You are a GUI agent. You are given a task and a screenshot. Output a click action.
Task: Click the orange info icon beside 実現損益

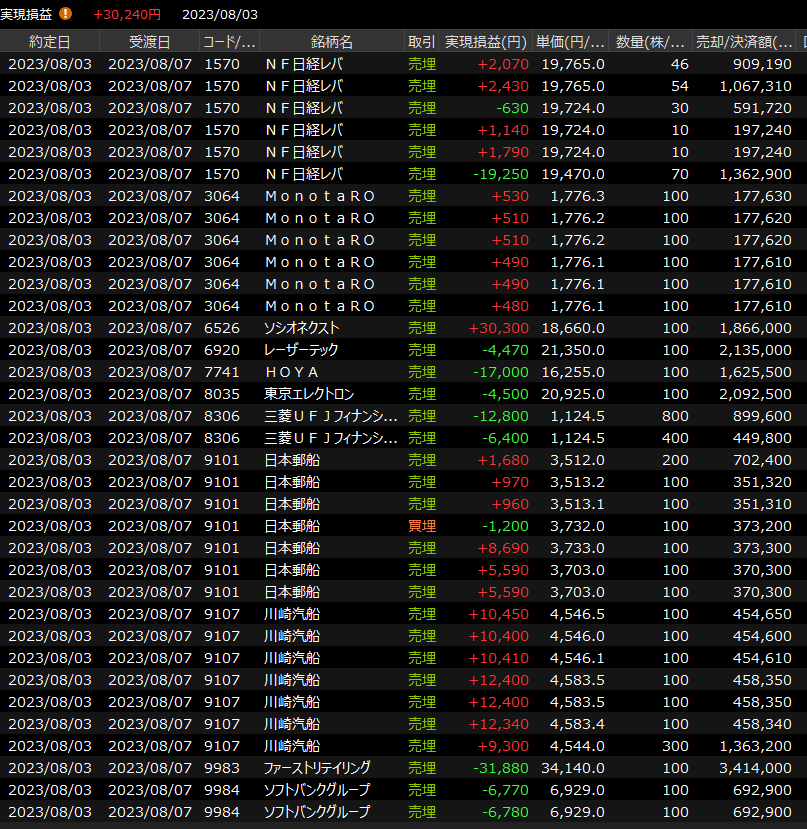click(66, 14)
